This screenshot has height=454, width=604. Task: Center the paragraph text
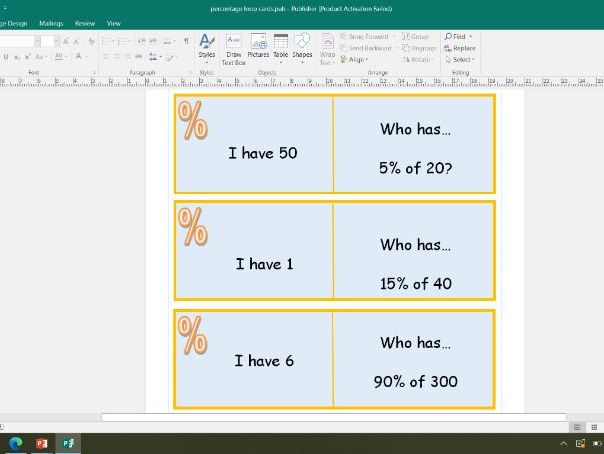(116, 57)
